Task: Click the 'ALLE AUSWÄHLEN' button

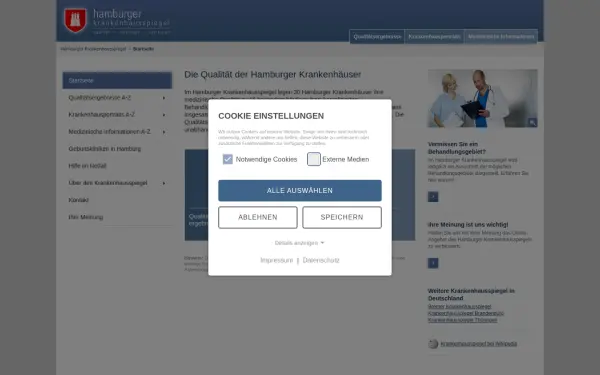Action: click(300, 191)
